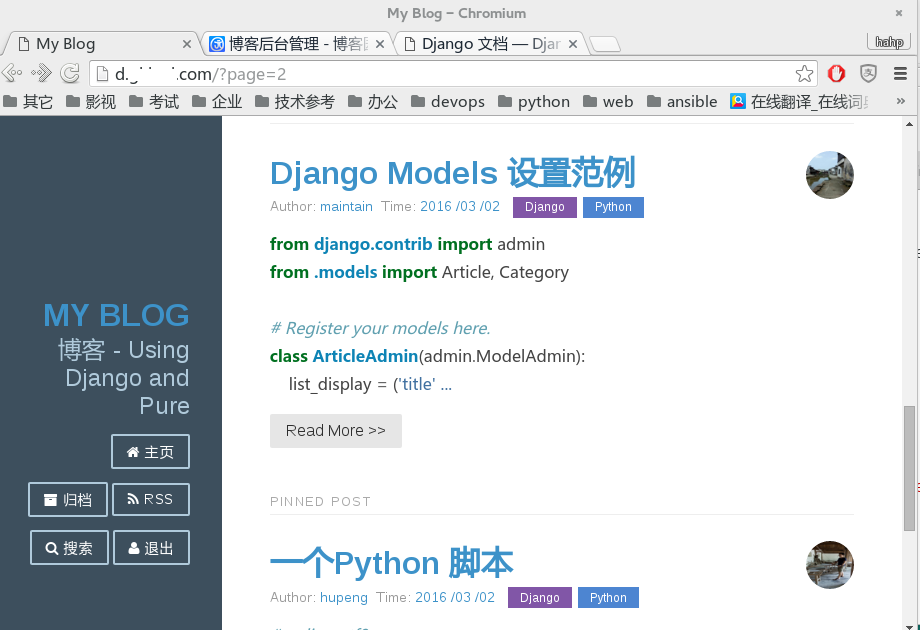Bookmark this page with the star icon
This screenshot has height=630, width=920.
[804, 74]
